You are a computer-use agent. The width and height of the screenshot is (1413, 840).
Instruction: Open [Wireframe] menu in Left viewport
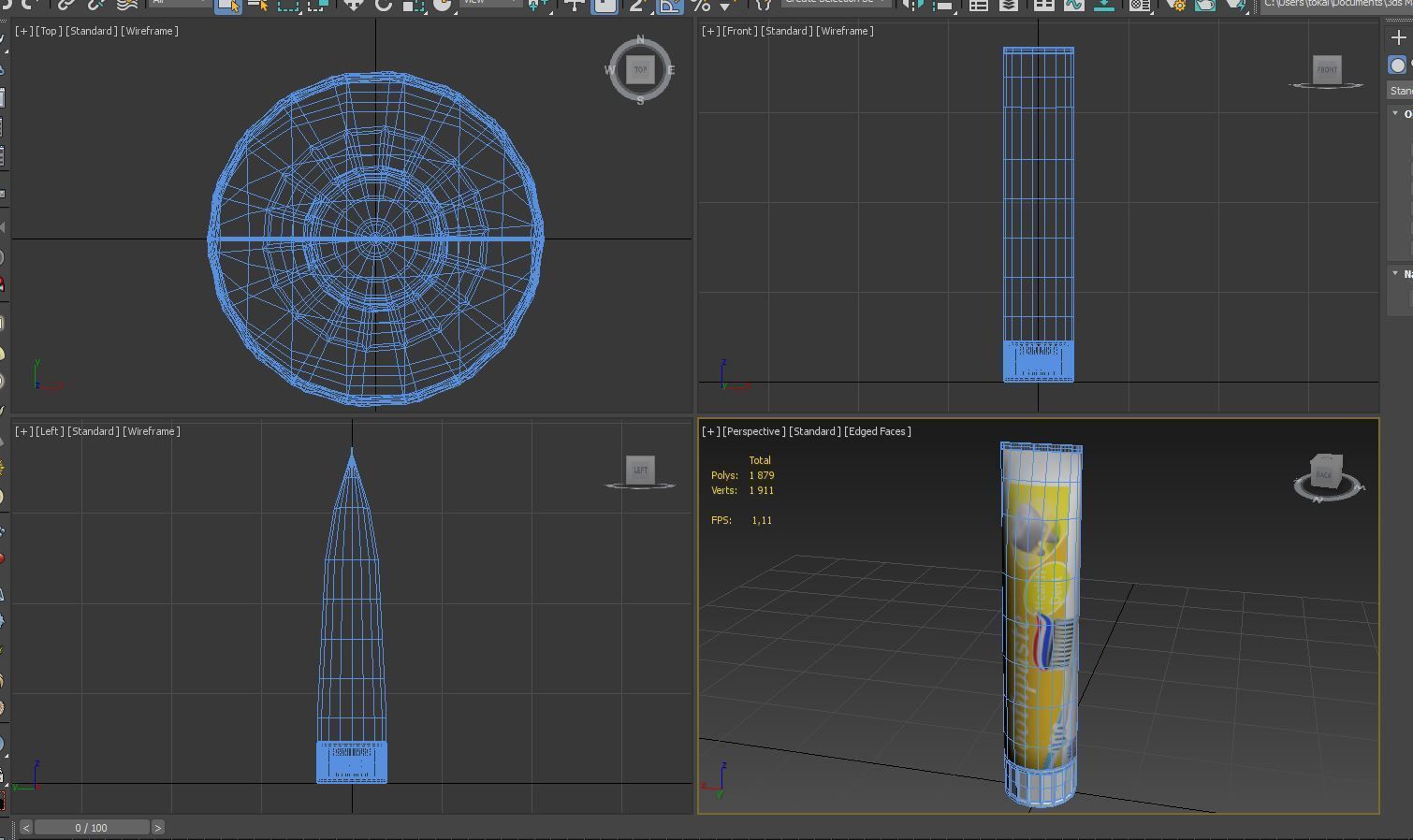tap(152, 431)
